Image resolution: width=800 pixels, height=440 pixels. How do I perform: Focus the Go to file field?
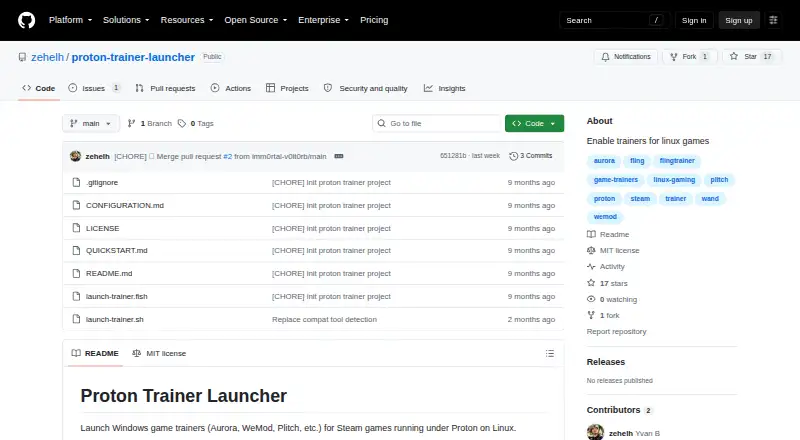(x=437, y=124)
